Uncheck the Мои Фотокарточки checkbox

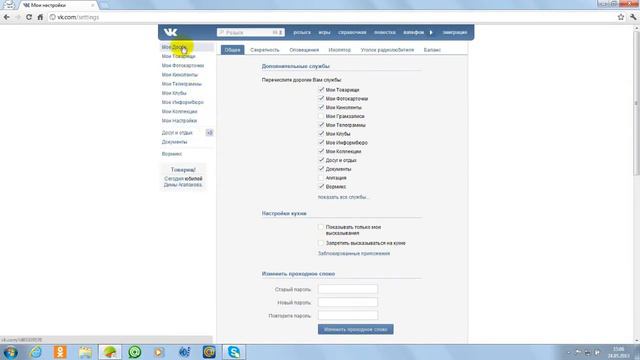[321, 98]
